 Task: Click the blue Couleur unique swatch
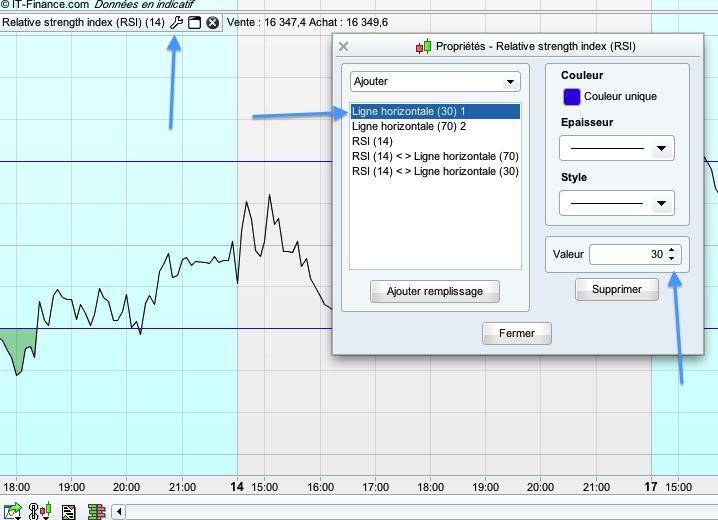(x=571, y=97)
